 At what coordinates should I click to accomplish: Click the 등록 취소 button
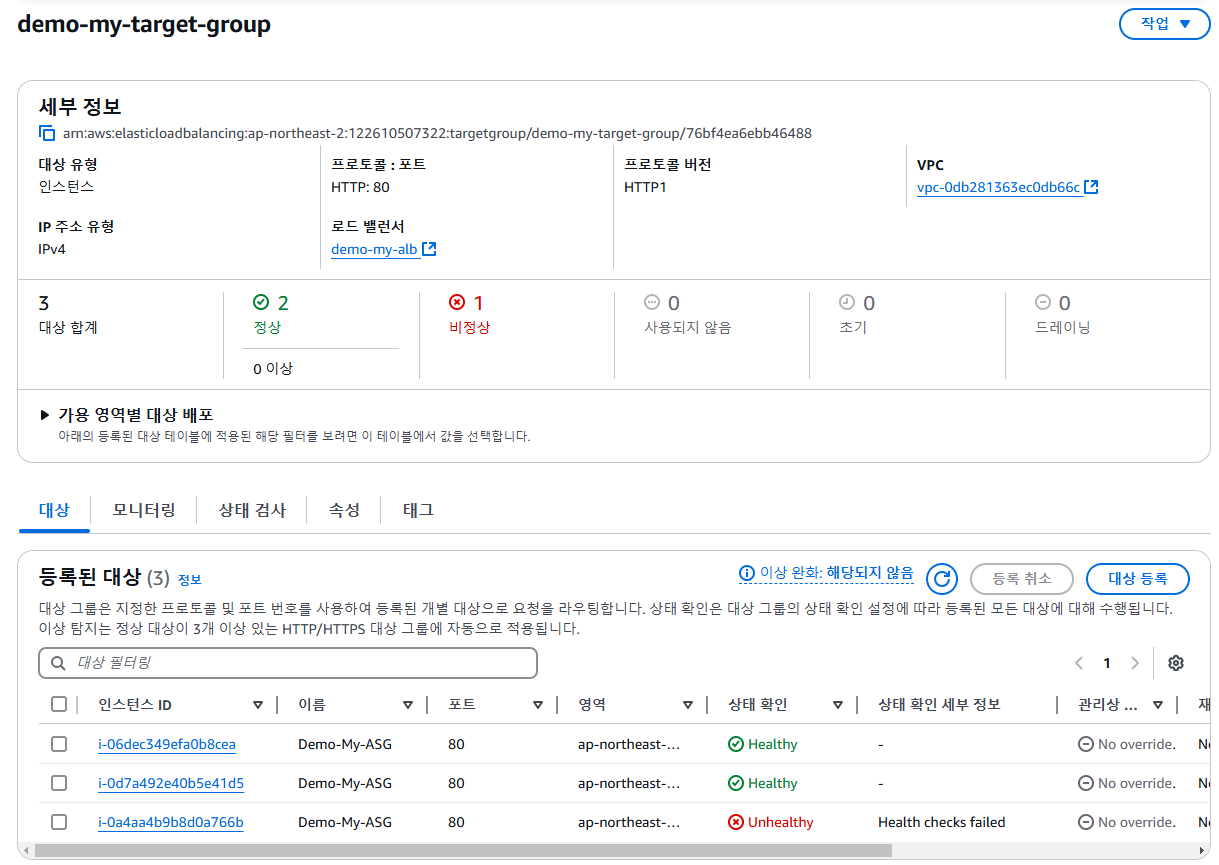click(1021, 579)
